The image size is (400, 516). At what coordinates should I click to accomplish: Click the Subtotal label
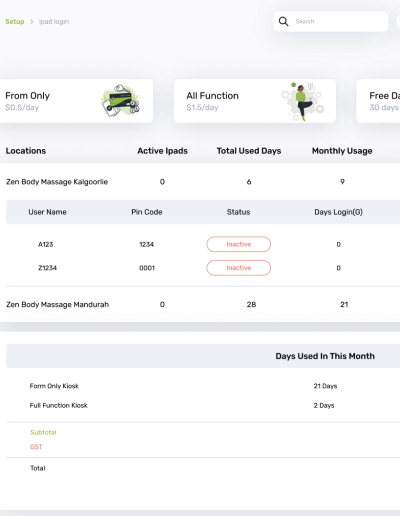pyautogui.click(x=43, y=432)
